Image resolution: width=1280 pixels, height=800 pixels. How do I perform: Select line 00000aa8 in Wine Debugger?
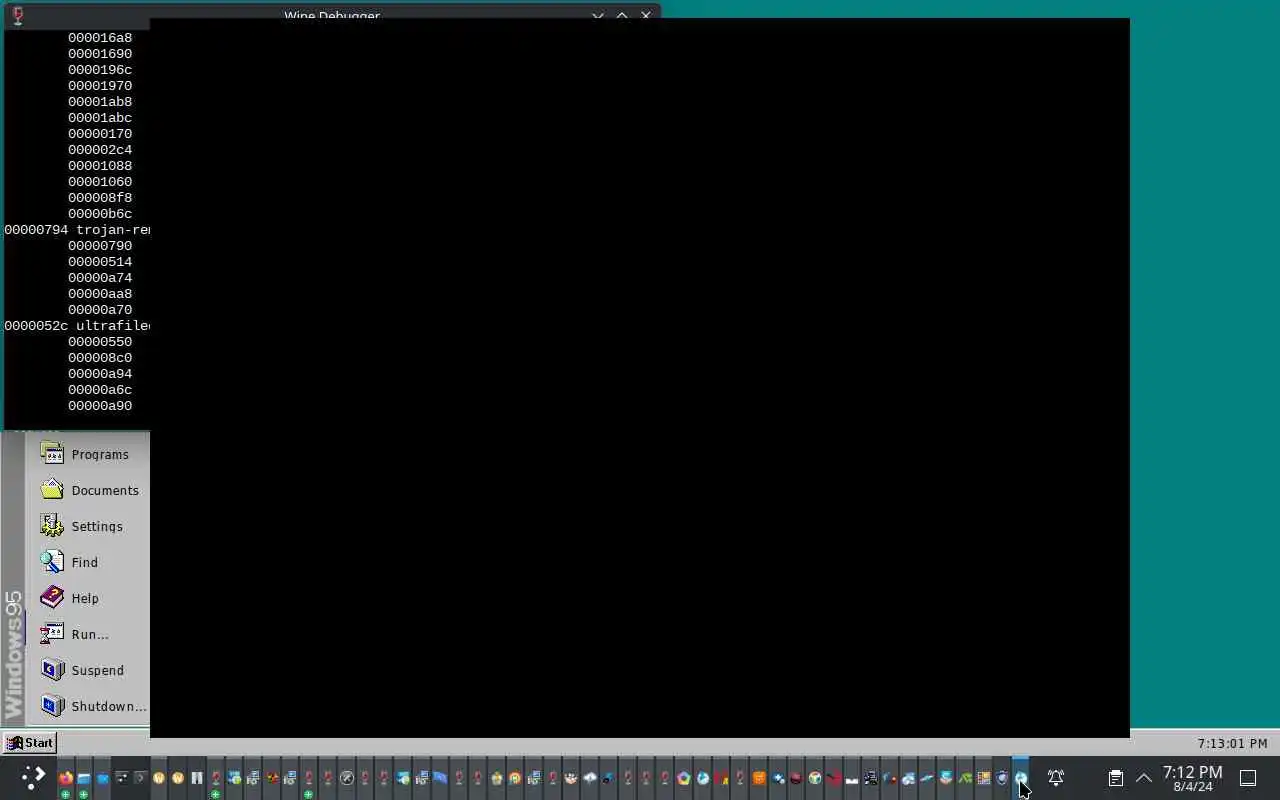(x=100, y=294)
